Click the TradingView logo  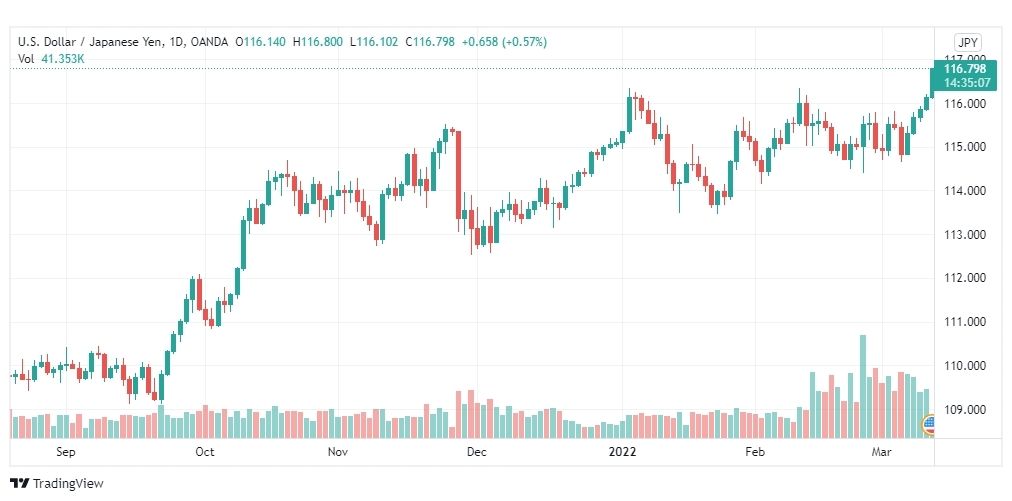tap(57, 483)
